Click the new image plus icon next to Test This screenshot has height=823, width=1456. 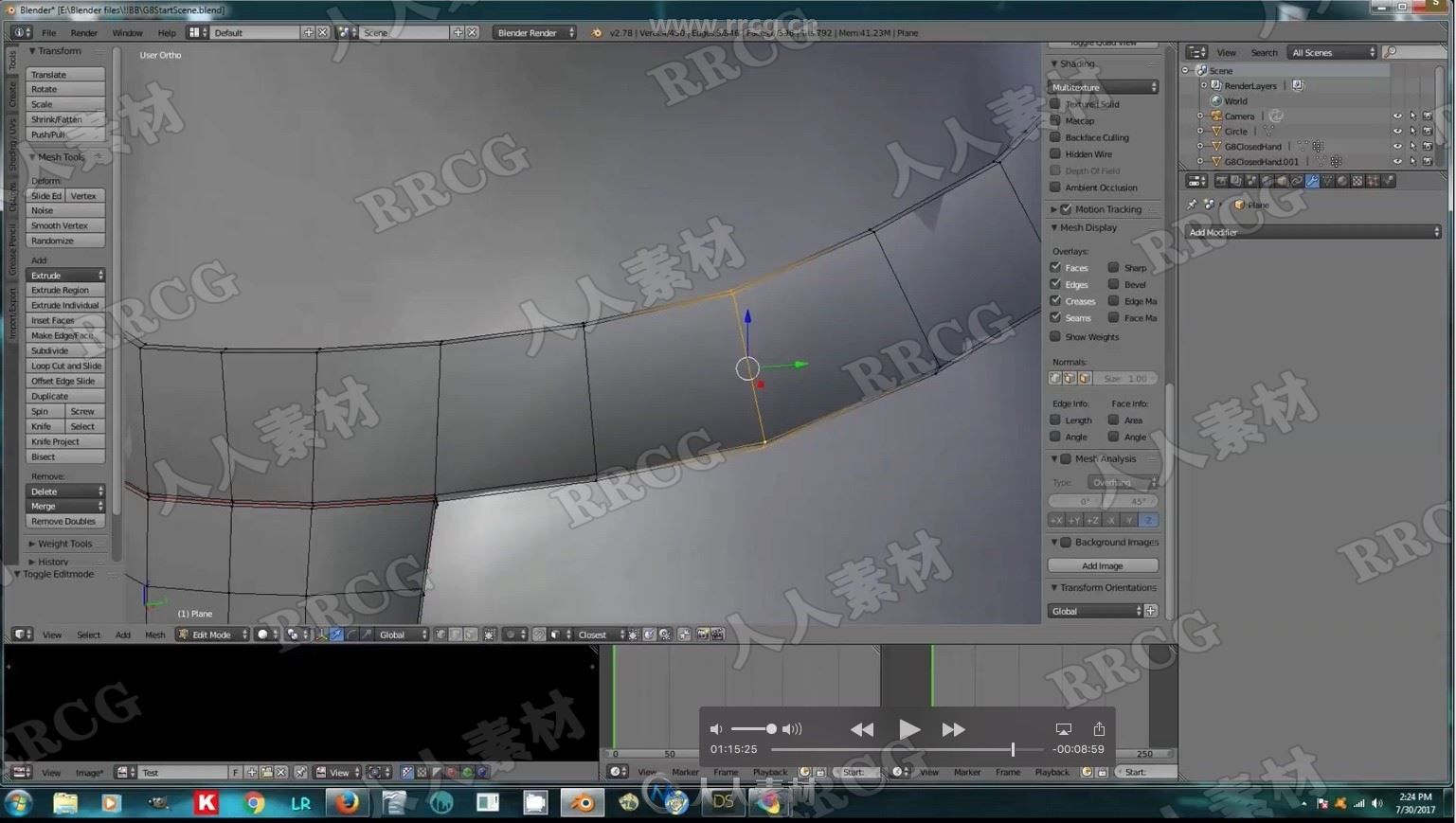[x=251, y=773]
